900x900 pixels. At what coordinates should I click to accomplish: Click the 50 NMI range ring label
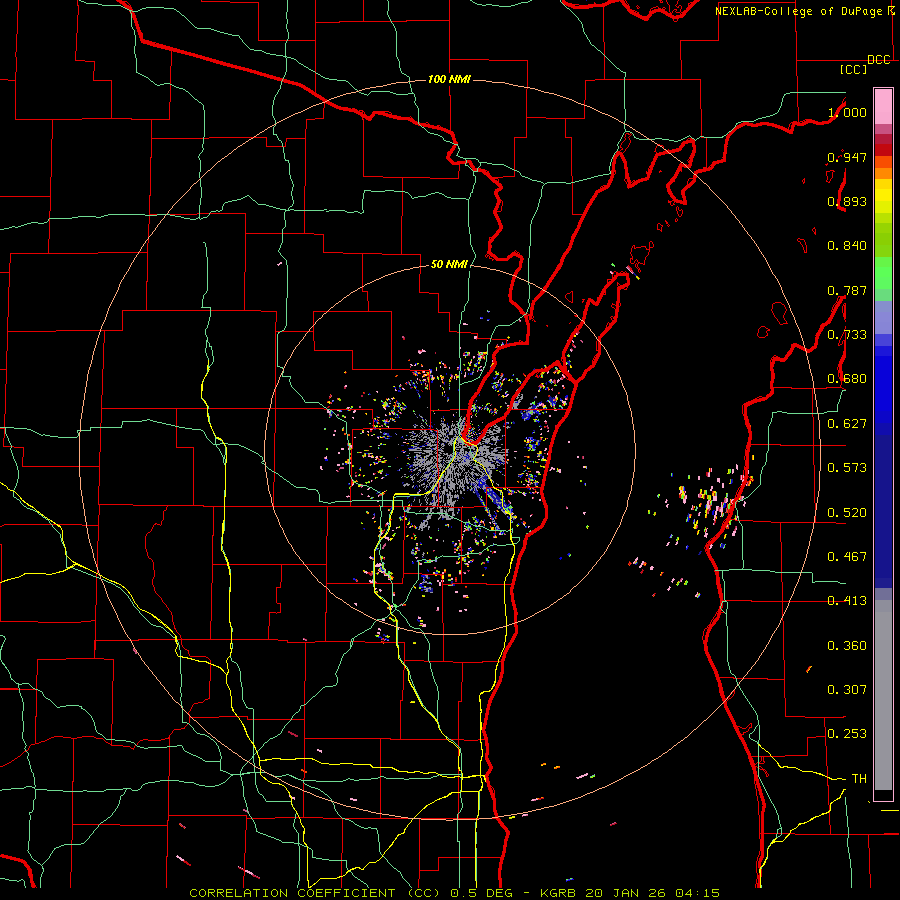click(449, 264)
